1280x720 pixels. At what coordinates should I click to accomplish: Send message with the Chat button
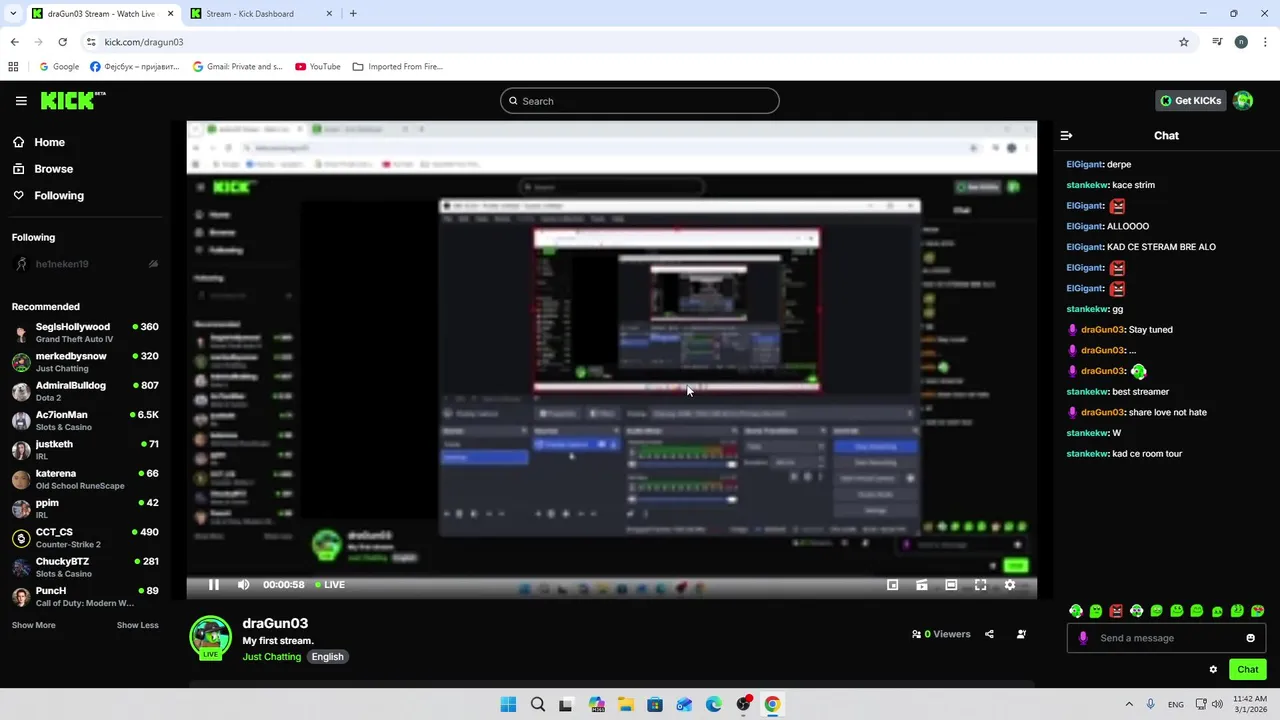[1247, 669]
